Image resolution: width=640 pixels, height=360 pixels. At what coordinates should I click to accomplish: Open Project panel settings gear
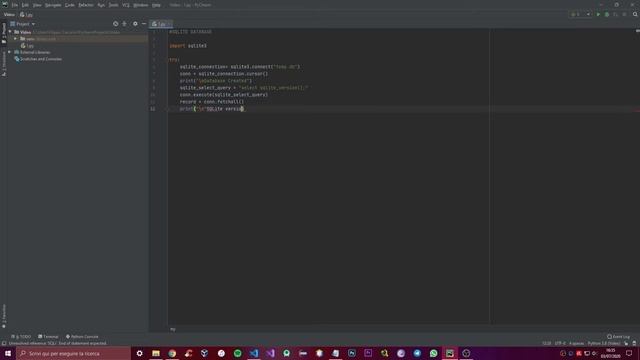click(x=135, y=24)
